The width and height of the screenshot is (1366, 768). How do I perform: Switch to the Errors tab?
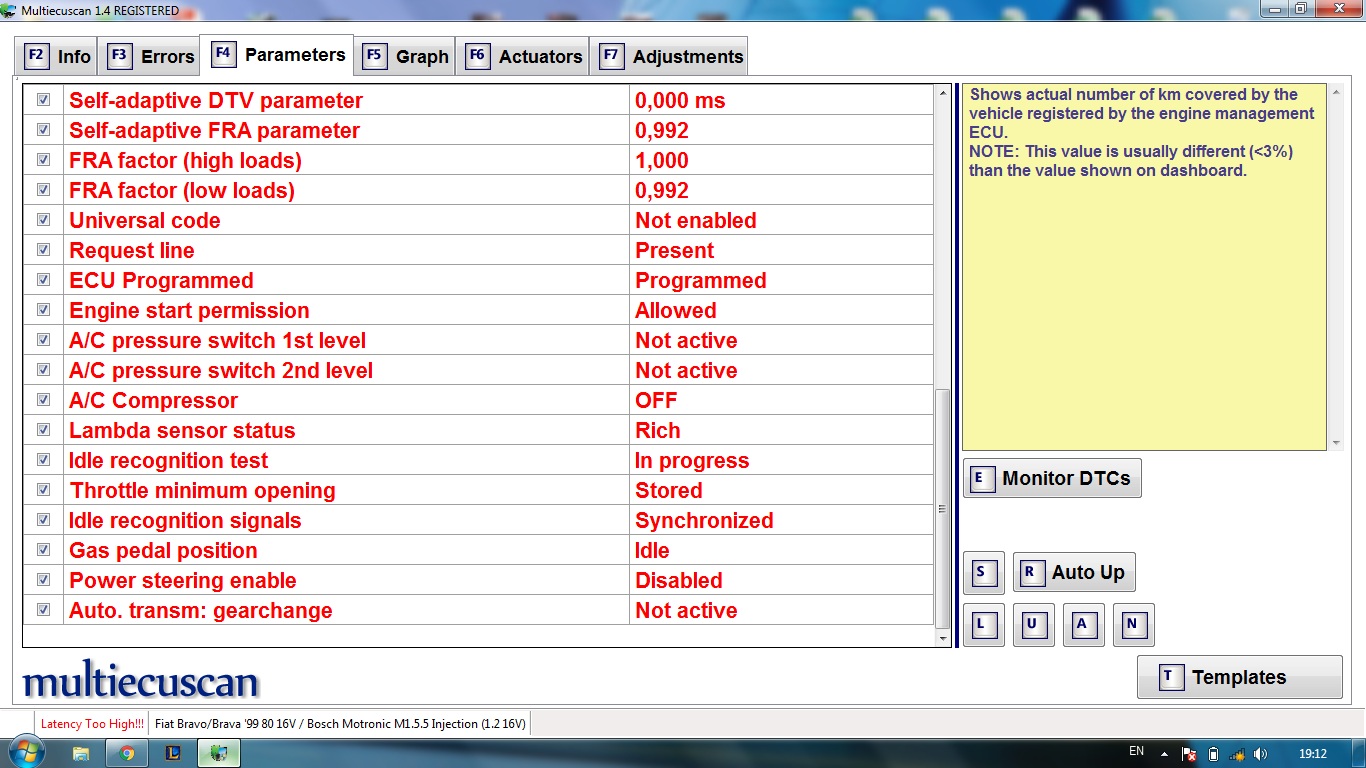(x=152, y=56)
